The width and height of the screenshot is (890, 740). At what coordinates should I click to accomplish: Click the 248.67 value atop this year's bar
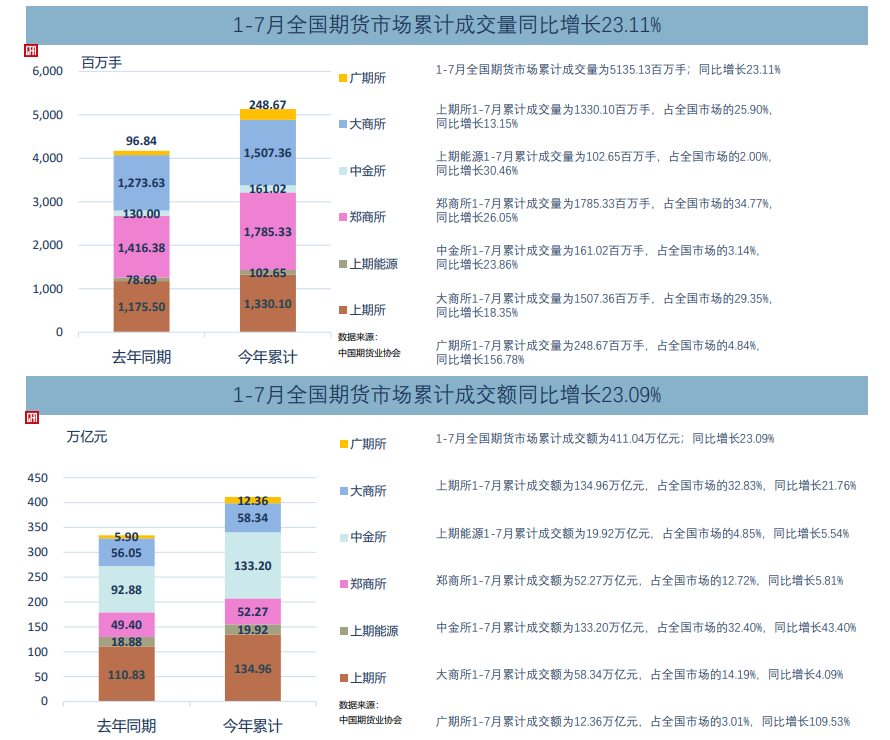point(267,105)
